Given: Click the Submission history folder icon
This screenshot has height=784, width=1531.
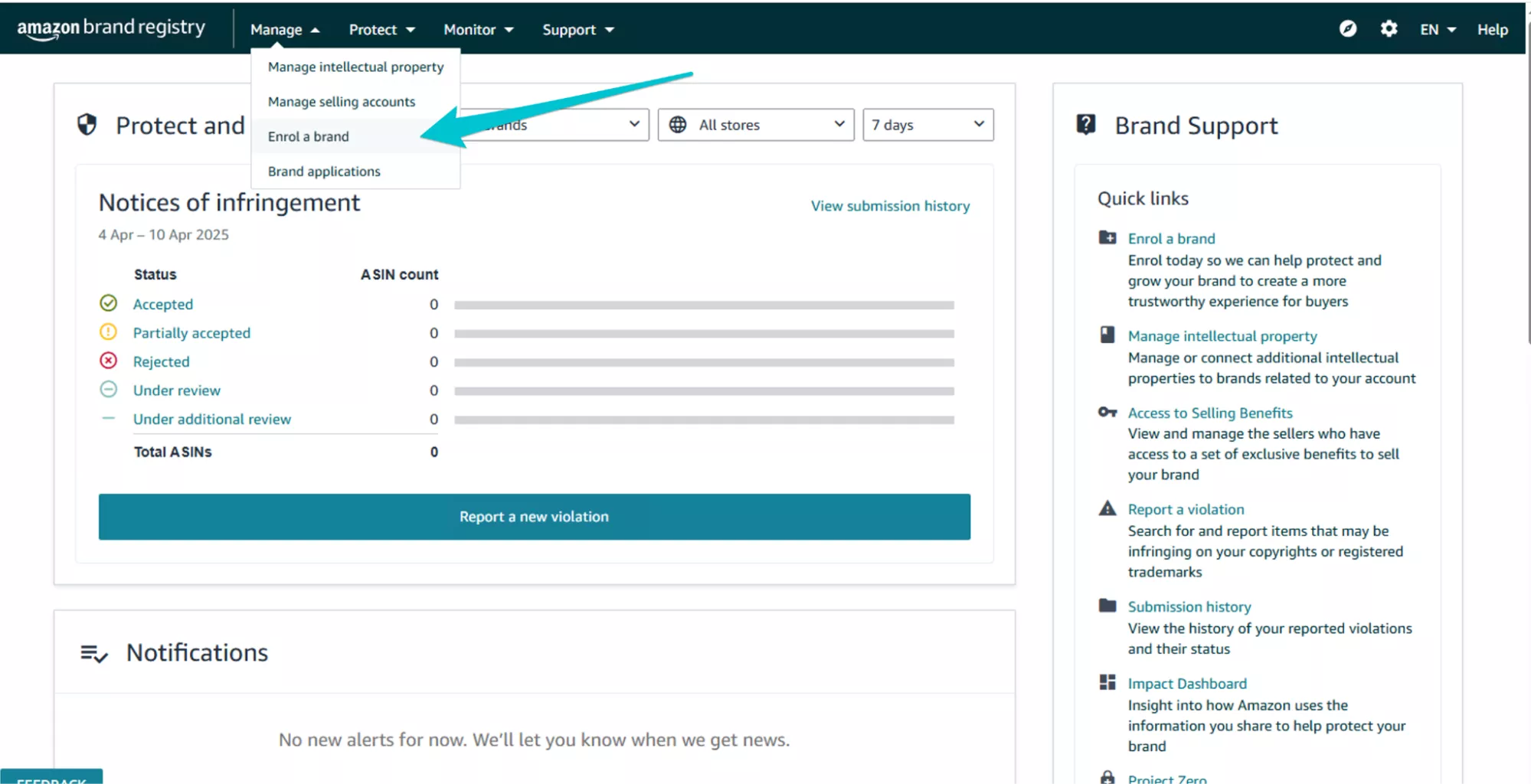Looking at the screenshot, I should (1107, 606).
